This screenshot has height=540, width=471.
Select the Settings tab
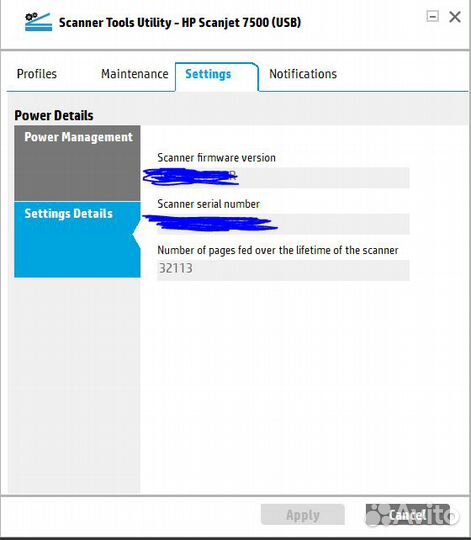pyautogui.click(x=217, y=77)
